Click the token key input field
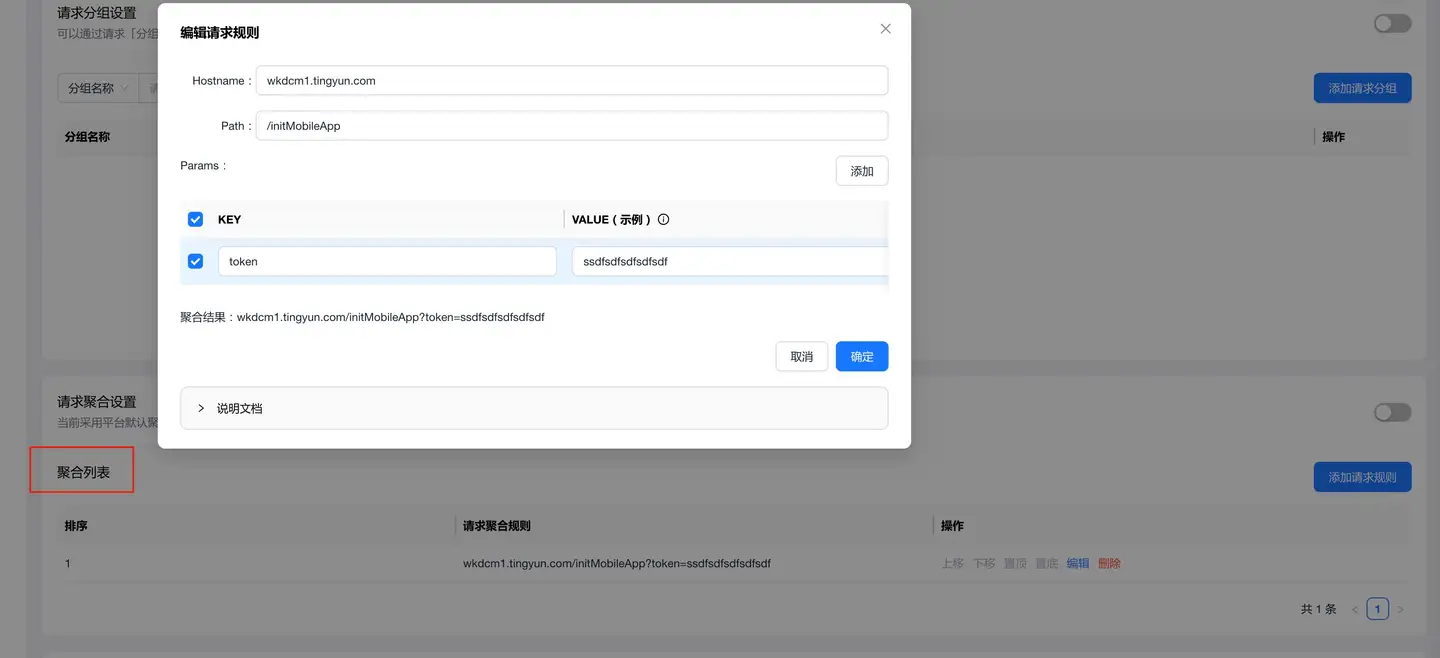This screenshot has width=1440, height=658. pos(386,262)
